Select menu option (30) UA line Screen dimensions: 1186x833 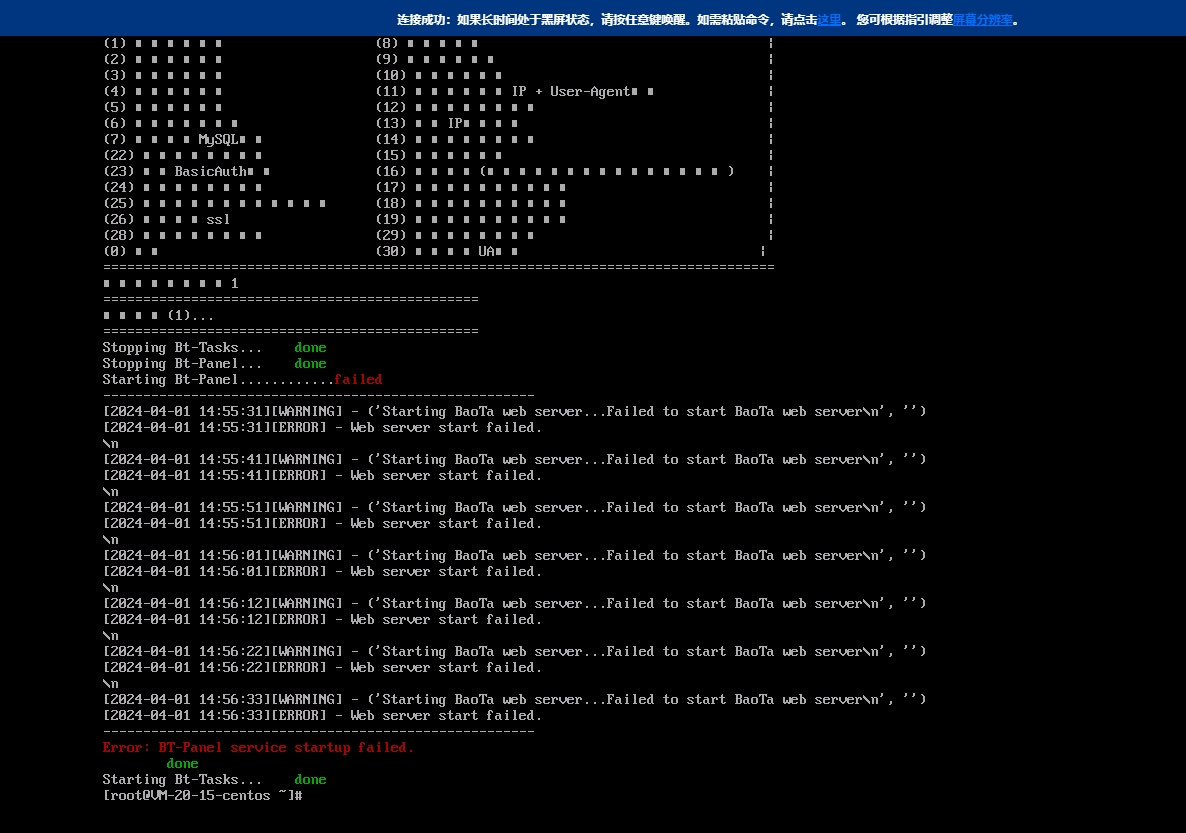(447, 251)
